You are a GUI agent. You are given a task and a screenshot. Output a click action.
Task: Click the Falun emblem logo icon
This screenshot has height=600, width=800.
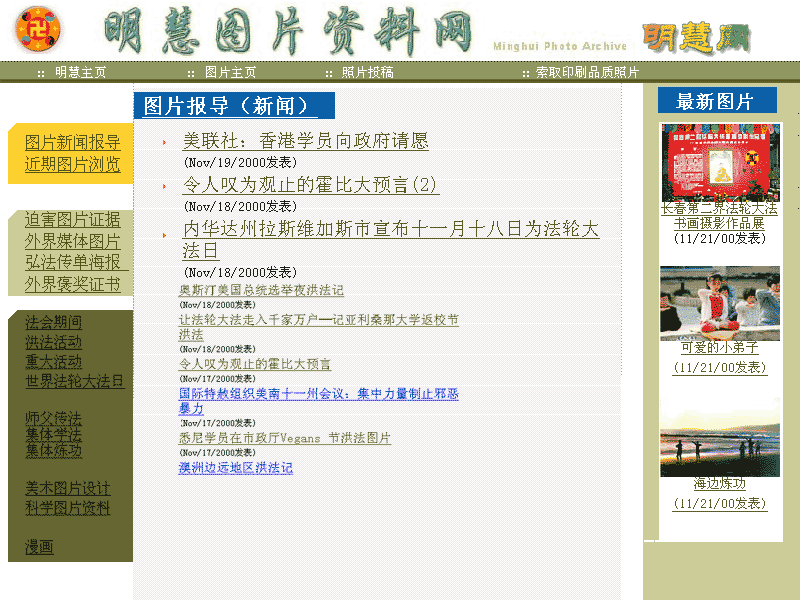(38, 30)
